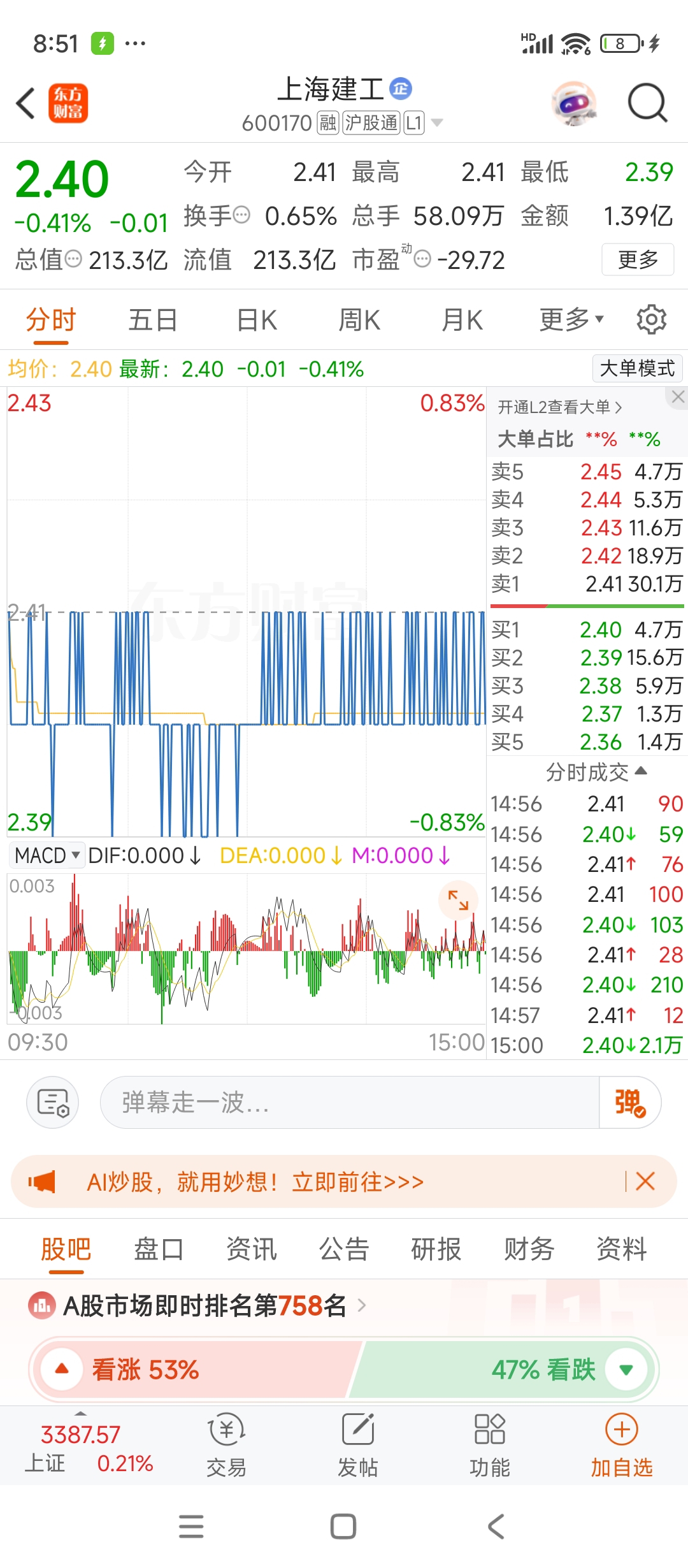Switch to 资料 tab
The image size is (688, 1568).
pos(622,1249)
